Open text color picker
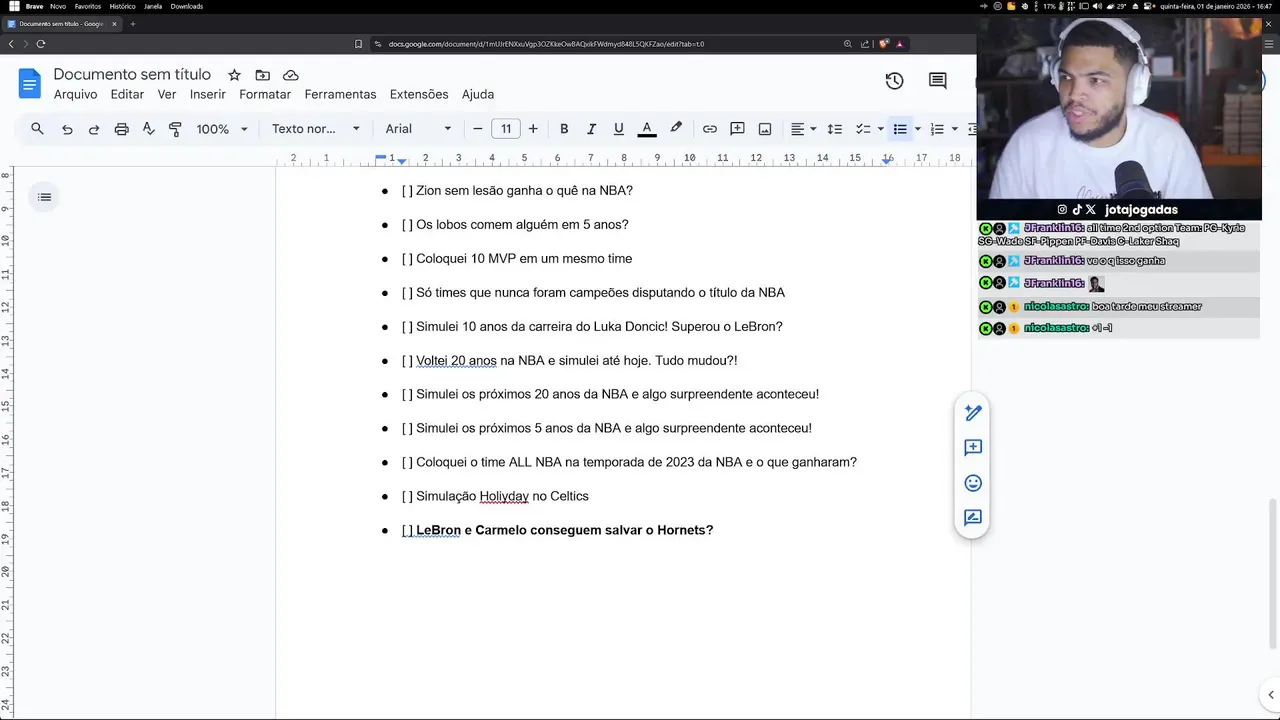The image size is (1280, 720). point(647,129)
